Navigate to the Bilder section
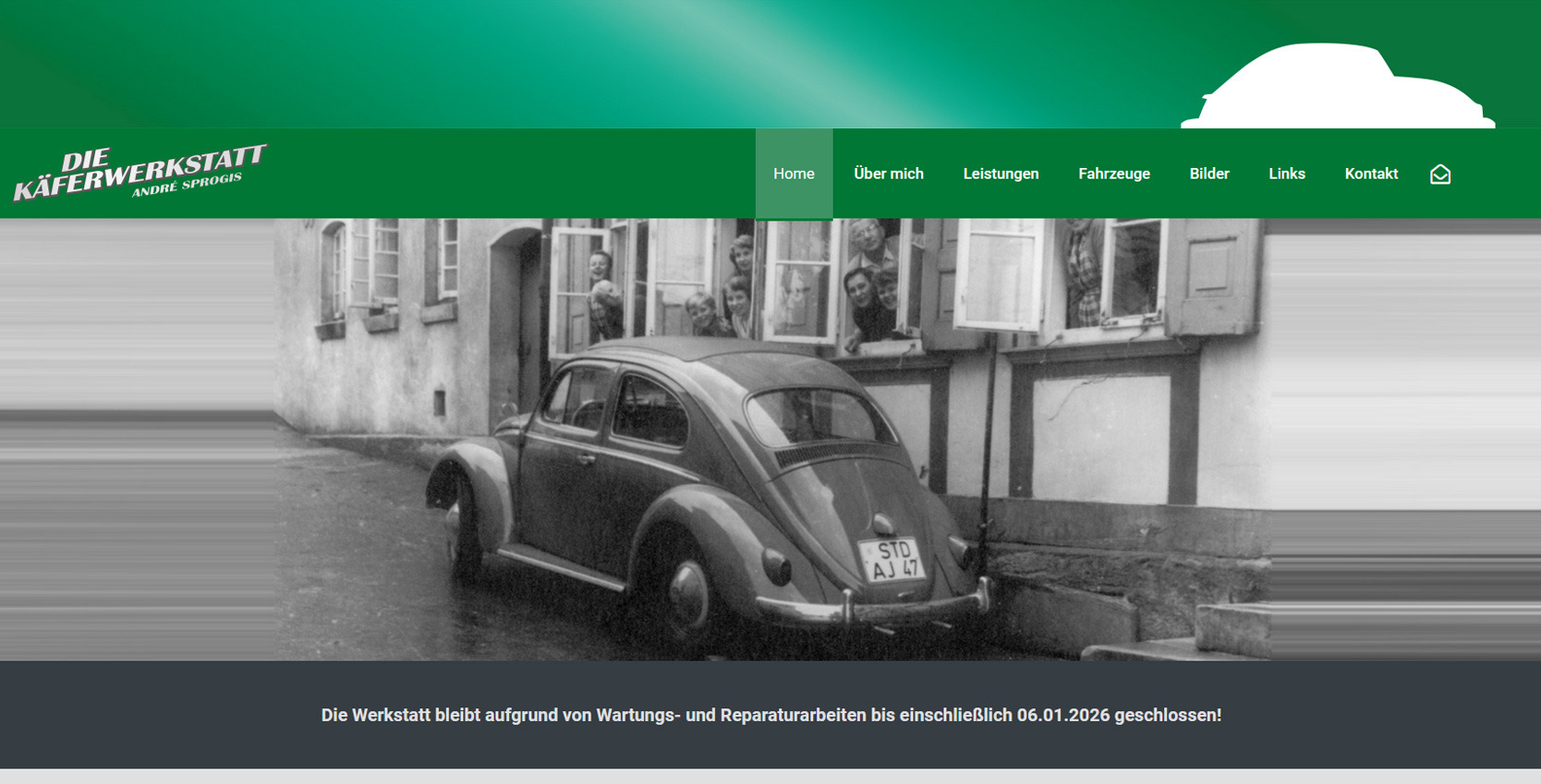 (x=1208, y=174)
